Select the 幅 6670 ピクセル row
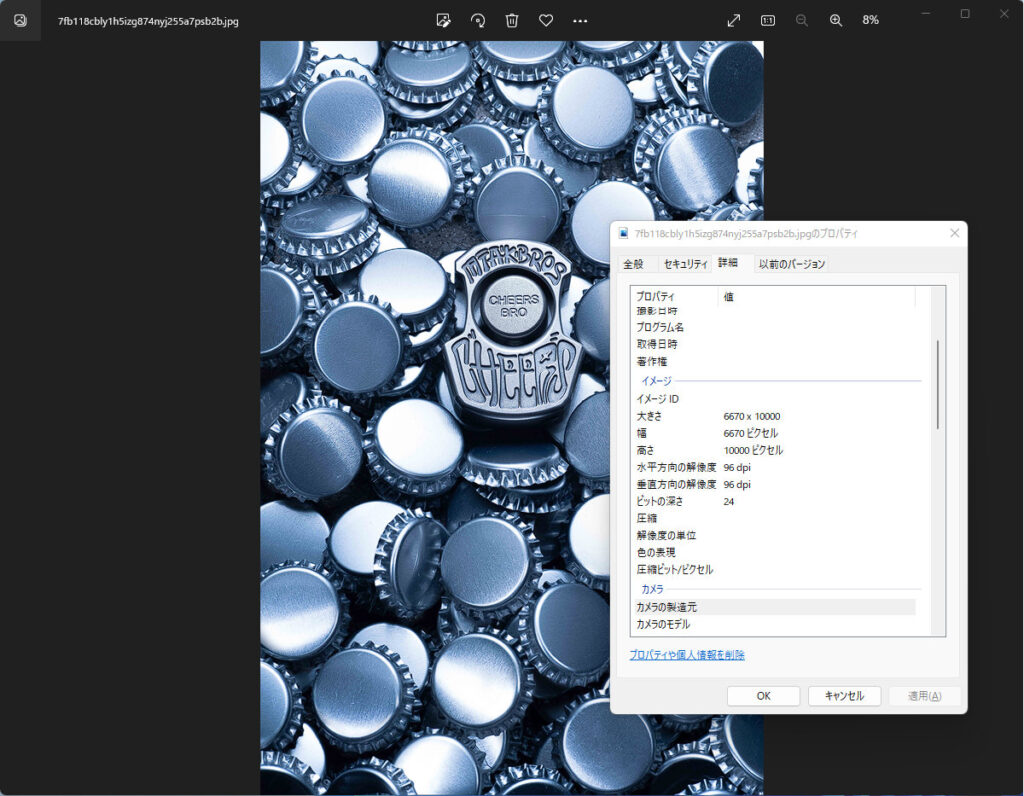The height and width of the screenshot is (796, 1024). 775,434
